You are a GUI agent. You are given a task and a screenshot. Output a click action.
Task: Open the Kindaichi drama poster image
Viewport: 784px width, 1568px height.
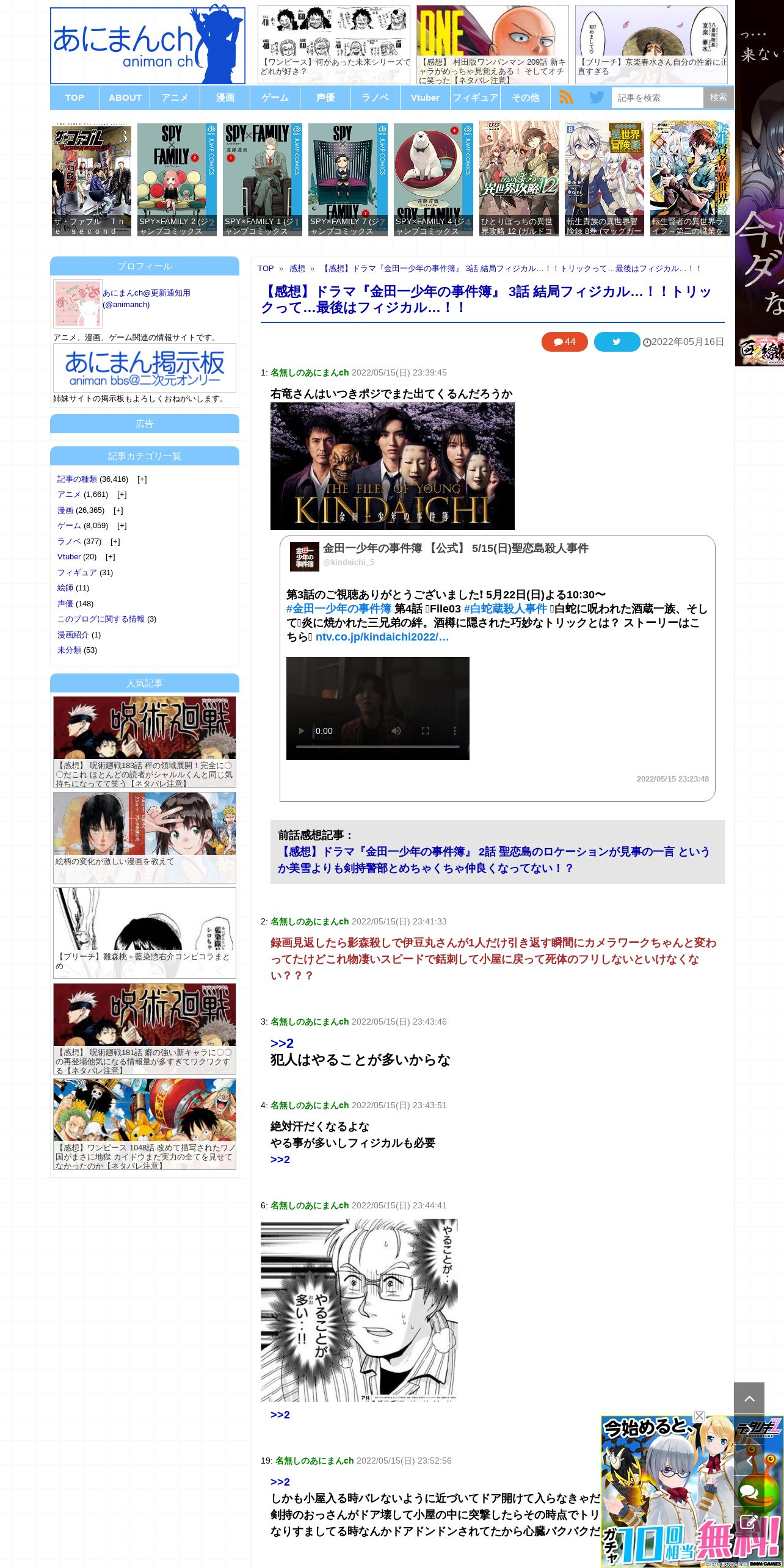[393, 466]
